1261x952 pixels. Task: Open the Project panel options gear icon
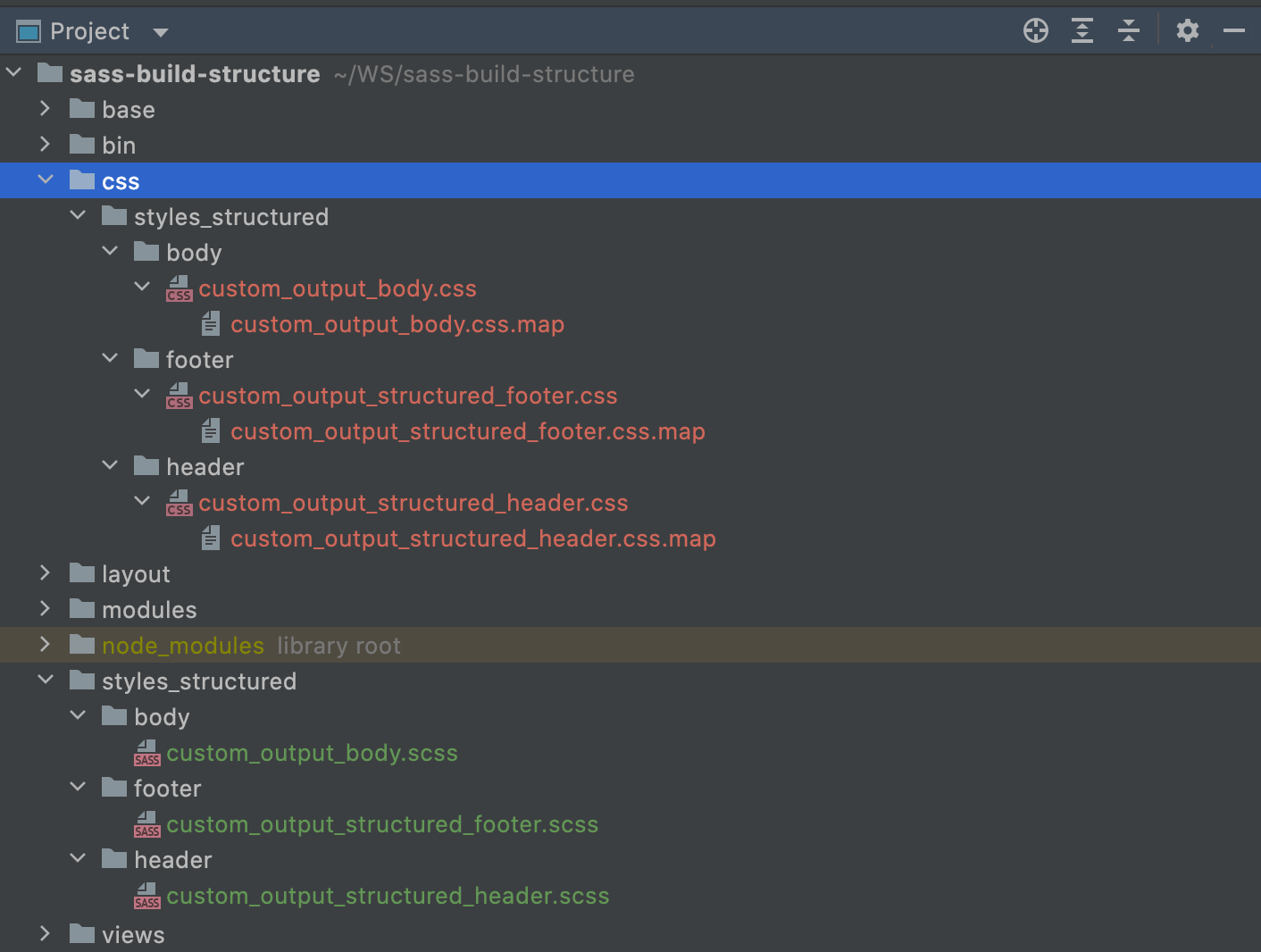[x=1187, y=29]
